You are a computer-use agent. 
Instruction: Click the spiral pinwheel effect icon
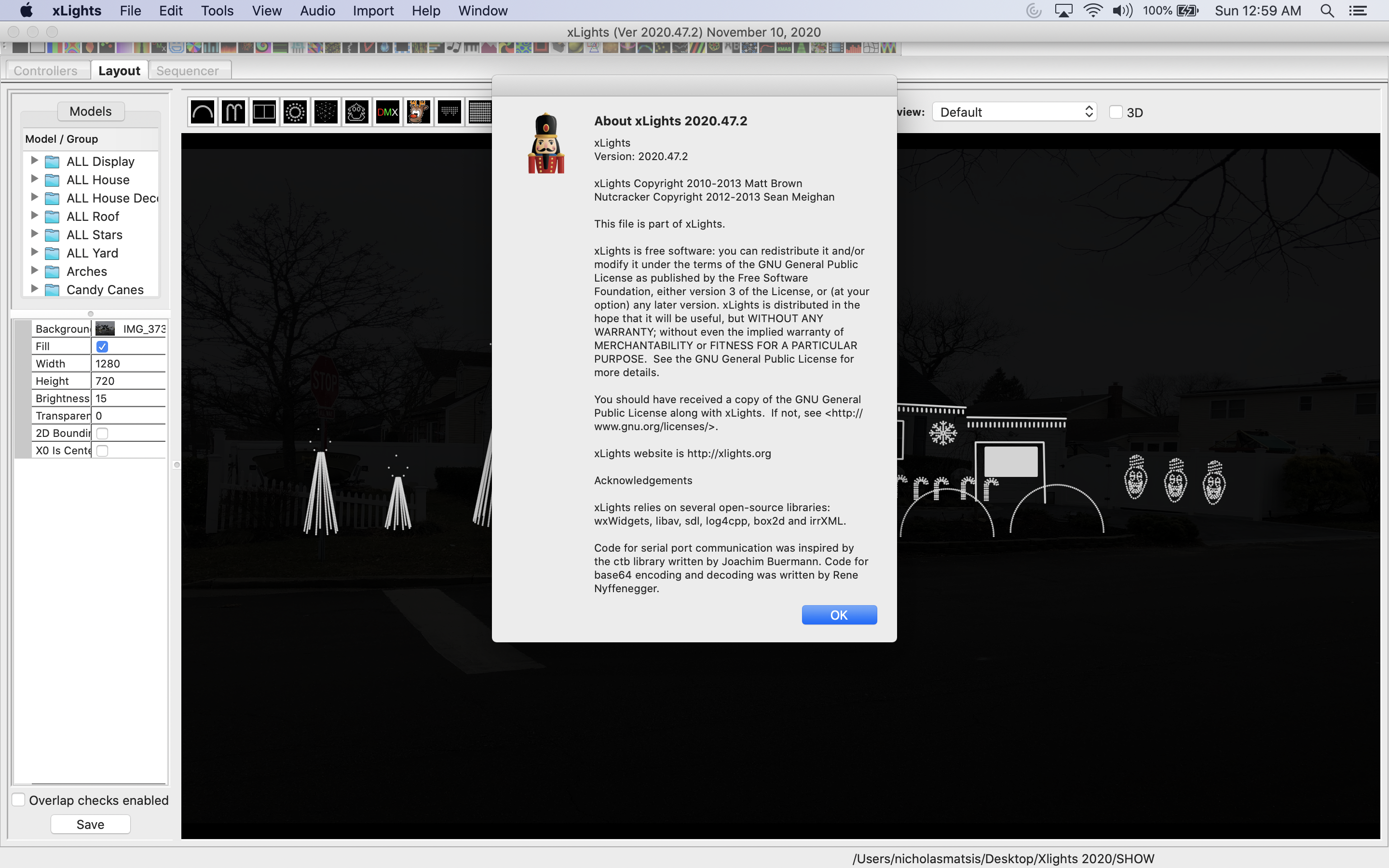[263, 48]
